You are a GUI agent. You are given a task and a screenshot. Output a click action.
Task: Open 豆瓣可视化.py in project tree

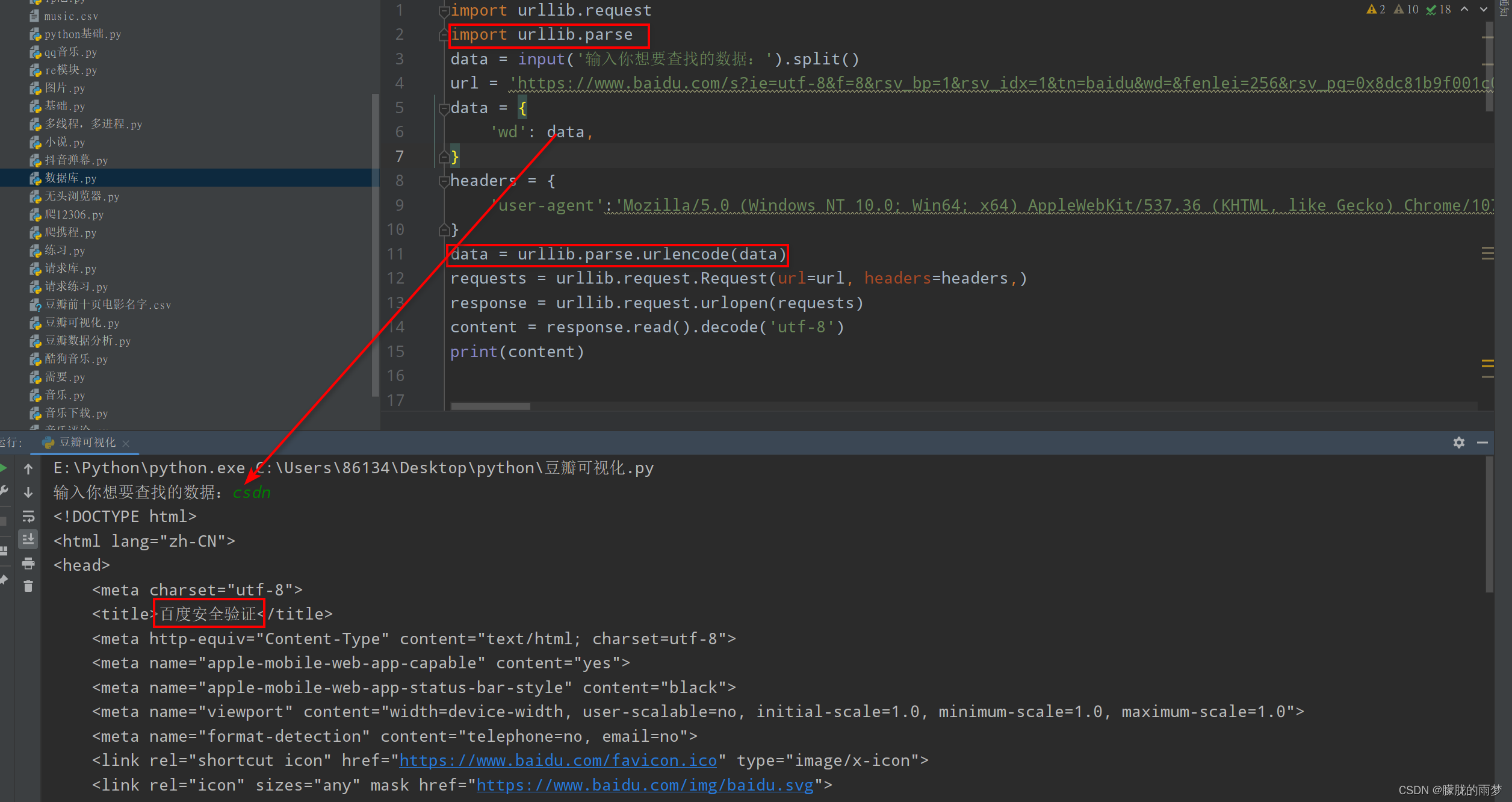(82, 323)
